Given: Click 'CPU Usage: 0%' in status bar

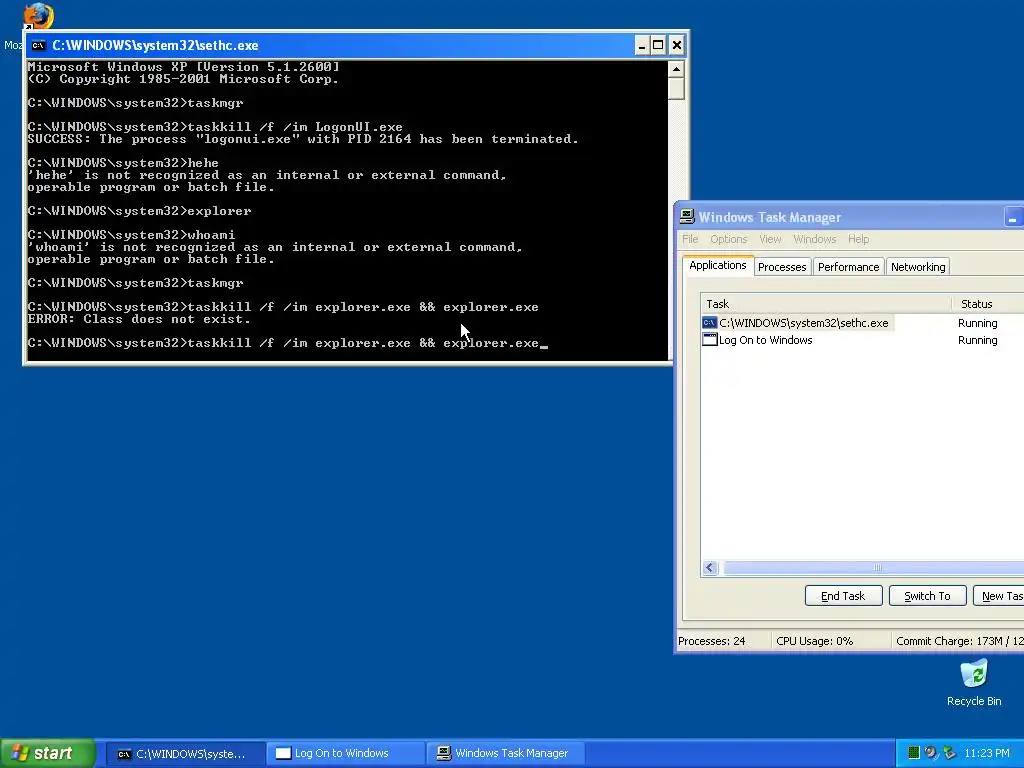Looking at the screenshot, I should click(814, 641).
